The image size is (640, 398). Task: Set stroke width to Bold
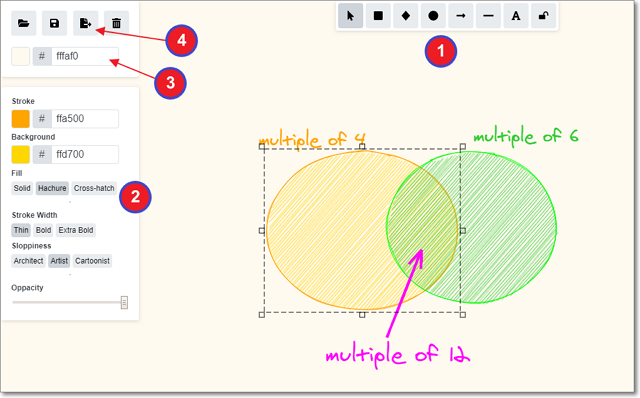(x=43, y=230)
